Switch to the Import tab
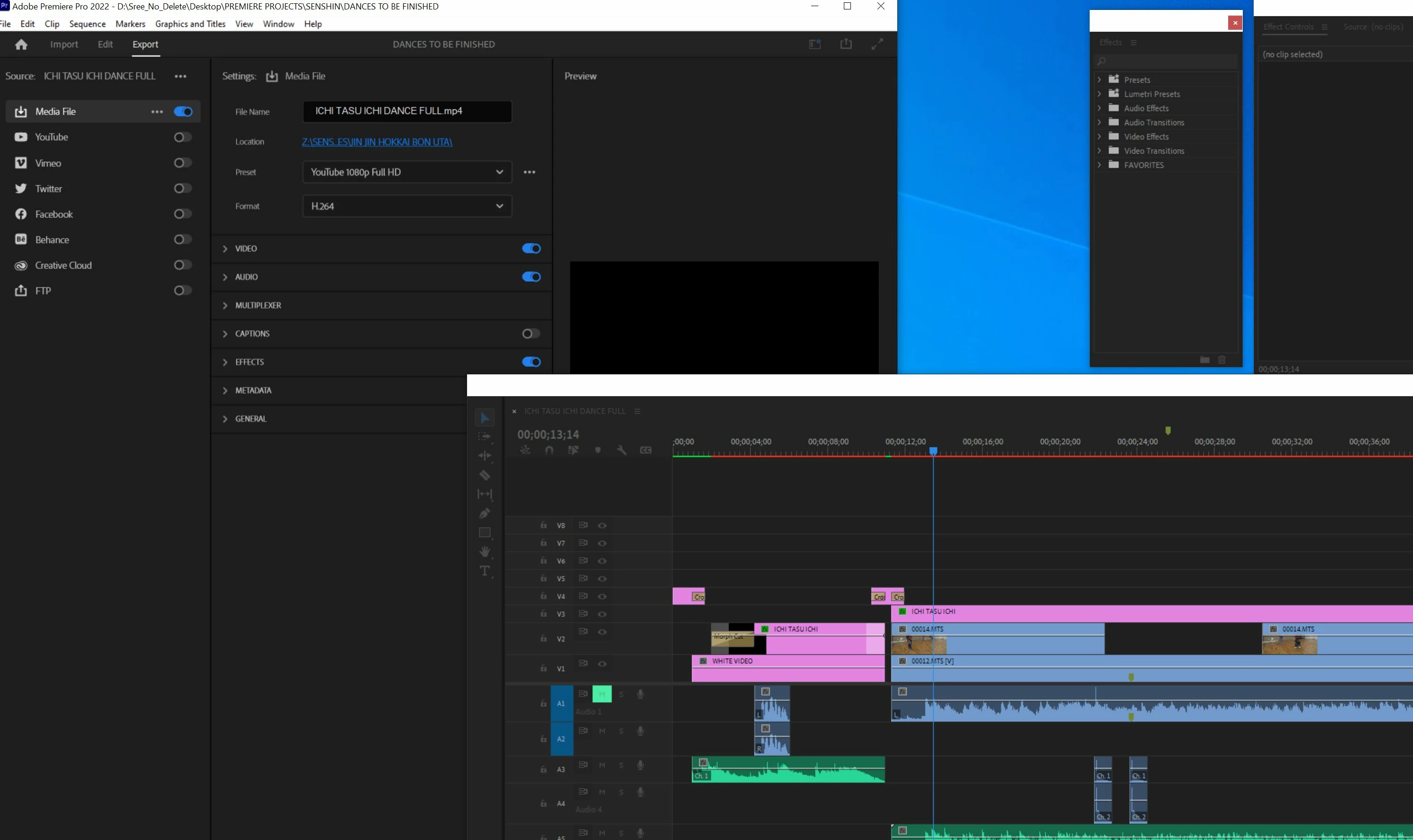The width and height of the screenshot is (1413, 840). (x=64, y=44)
